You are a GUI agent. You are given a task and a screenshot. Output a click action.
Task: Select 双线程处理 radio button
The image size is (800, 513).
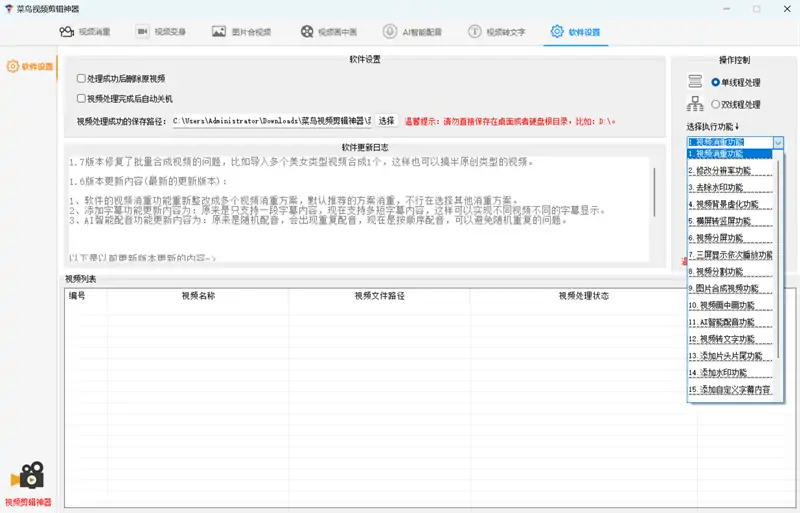tap(715, 104)
